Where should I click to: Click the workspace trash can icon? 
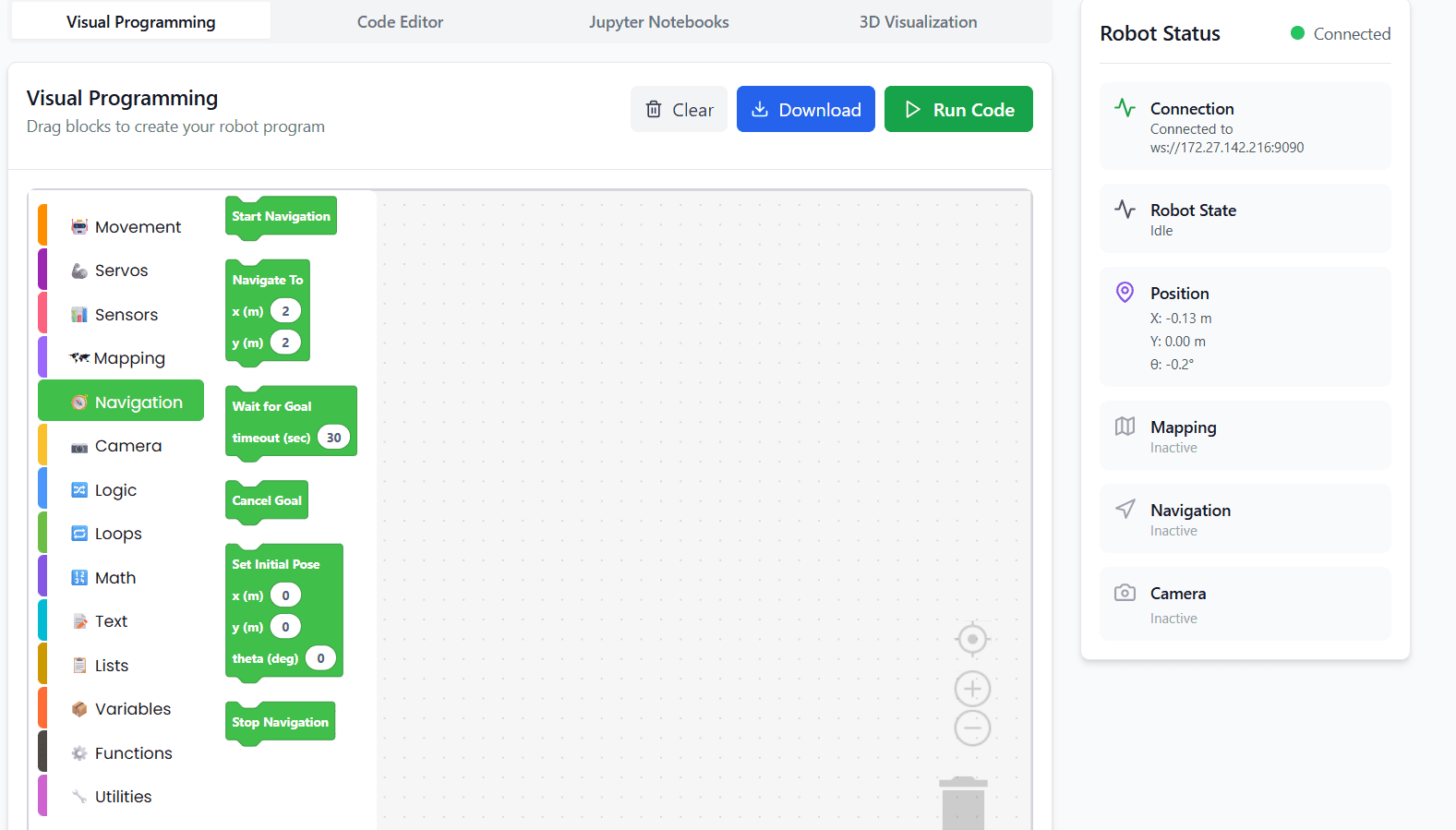pyautogui.click(x=963, y=803)
